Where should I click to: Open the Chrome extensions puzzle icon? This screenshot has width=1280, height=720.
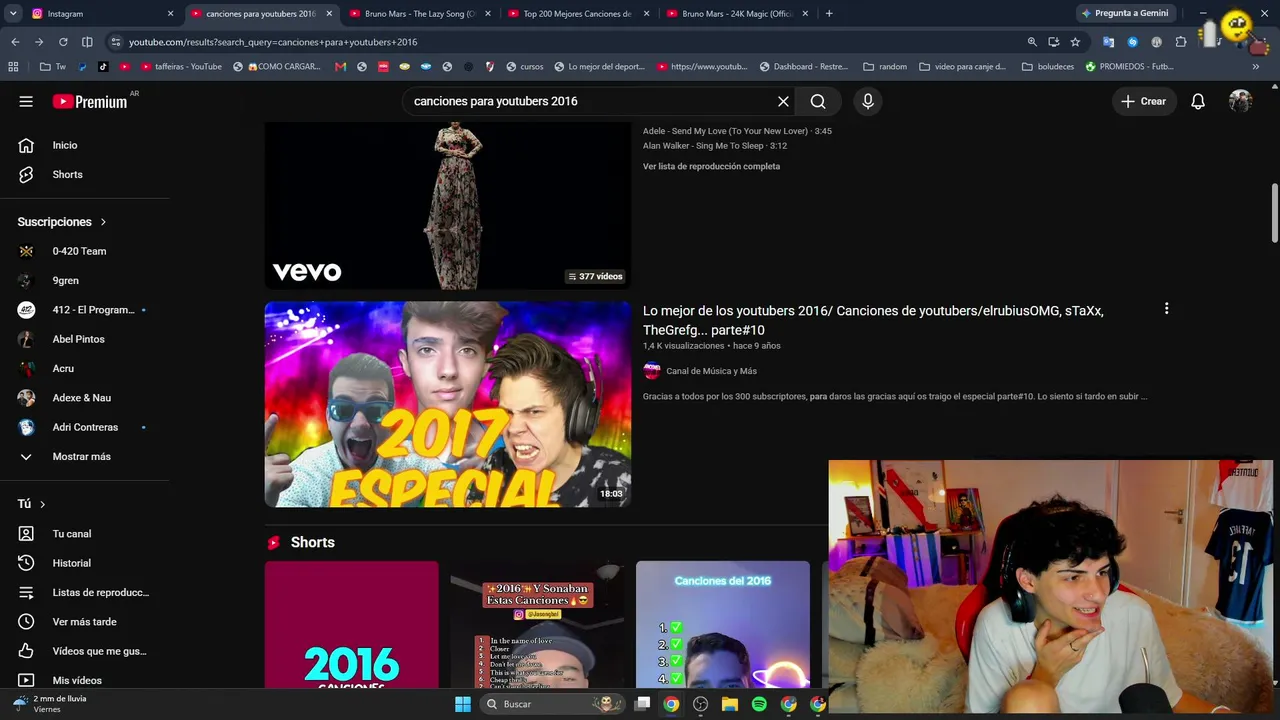[1181, 42]
